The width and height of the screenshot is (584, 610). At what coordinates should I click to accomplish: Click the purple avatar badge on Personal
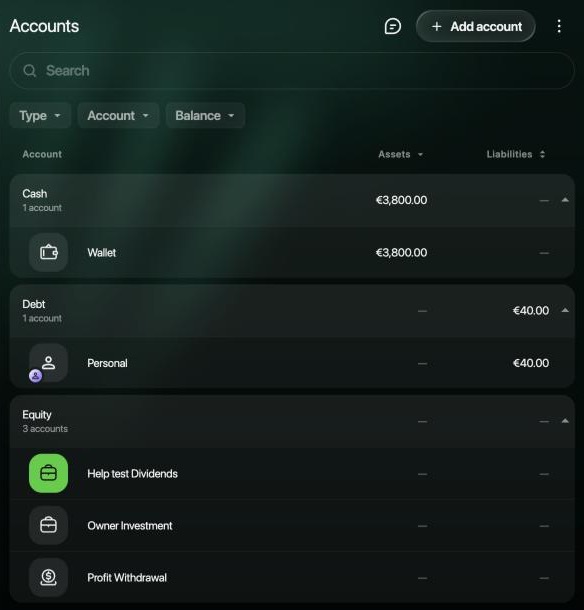coord(35,376)
